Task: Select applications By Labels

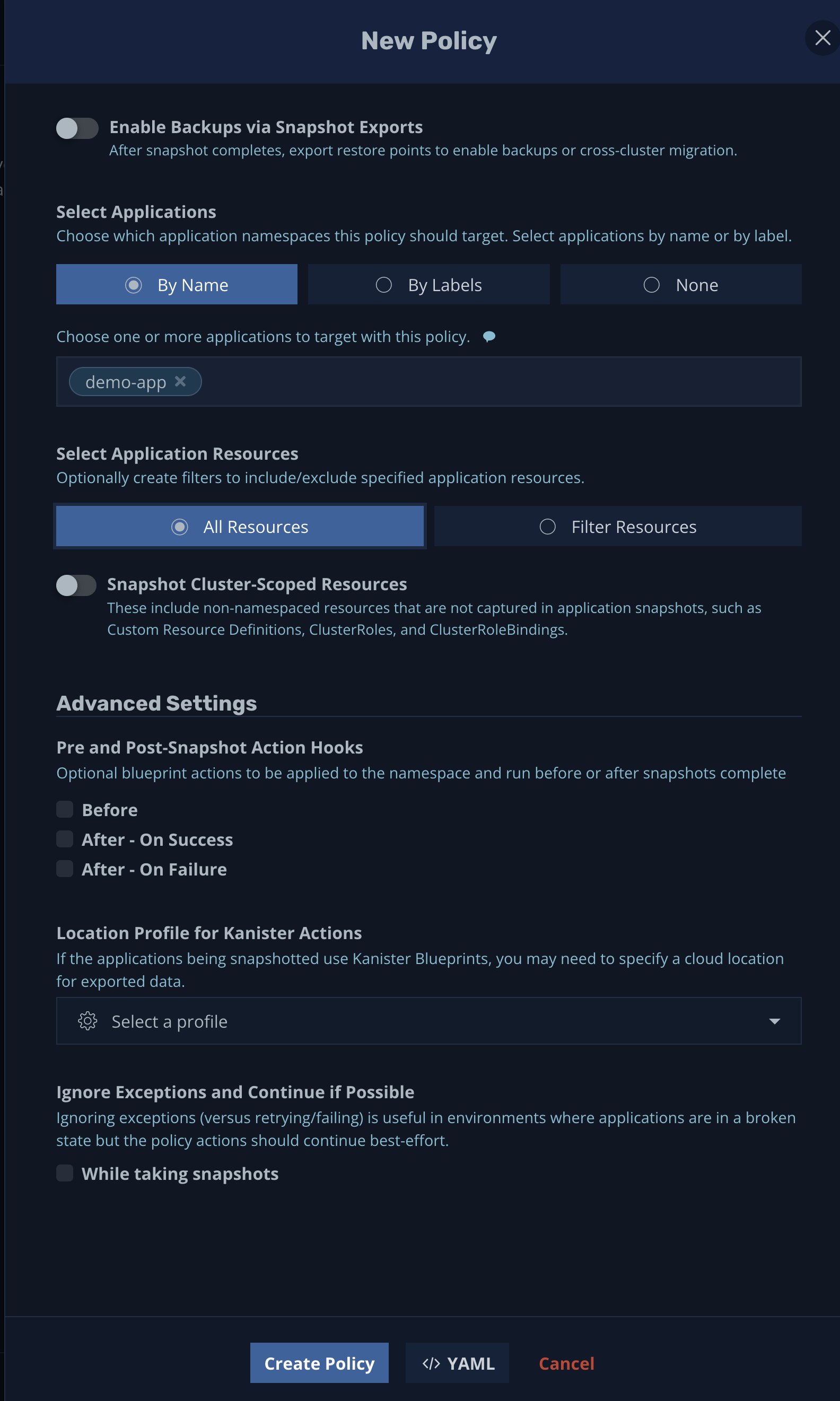Action: 428,285
